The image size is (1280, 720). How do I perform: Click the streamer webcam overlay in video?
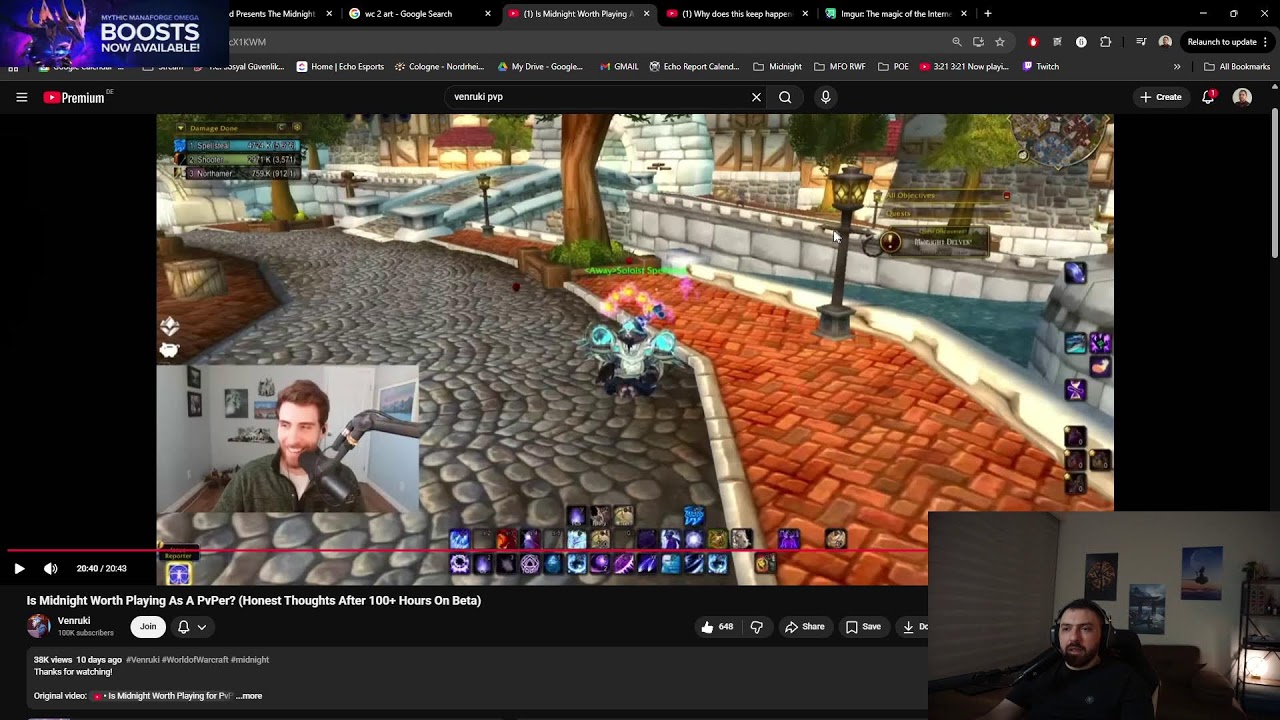[288, 438]
